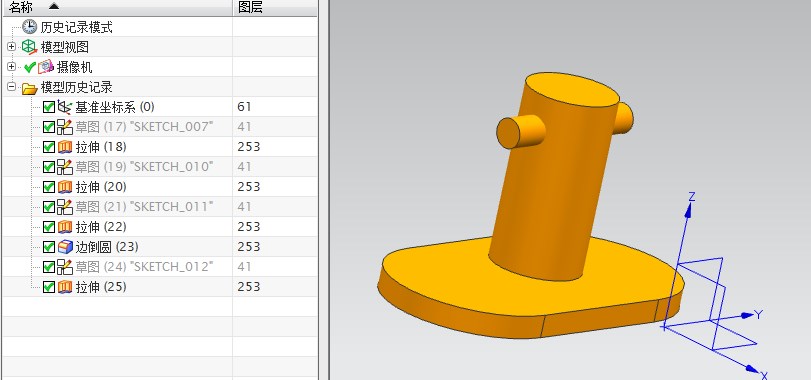Click the X axis arrow of the datum CSYS
Screen dimensions: 811x380
coord(753,369)
